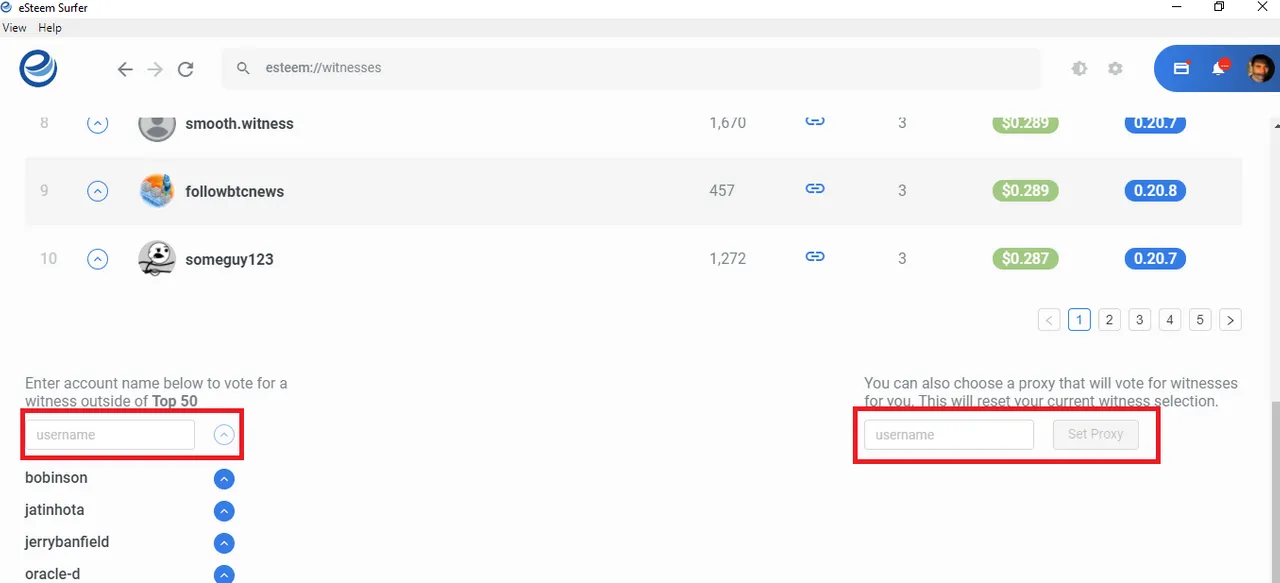The image size is (1280, 583).
Task: Go back with the left arrow
Action: click(125, 69)
